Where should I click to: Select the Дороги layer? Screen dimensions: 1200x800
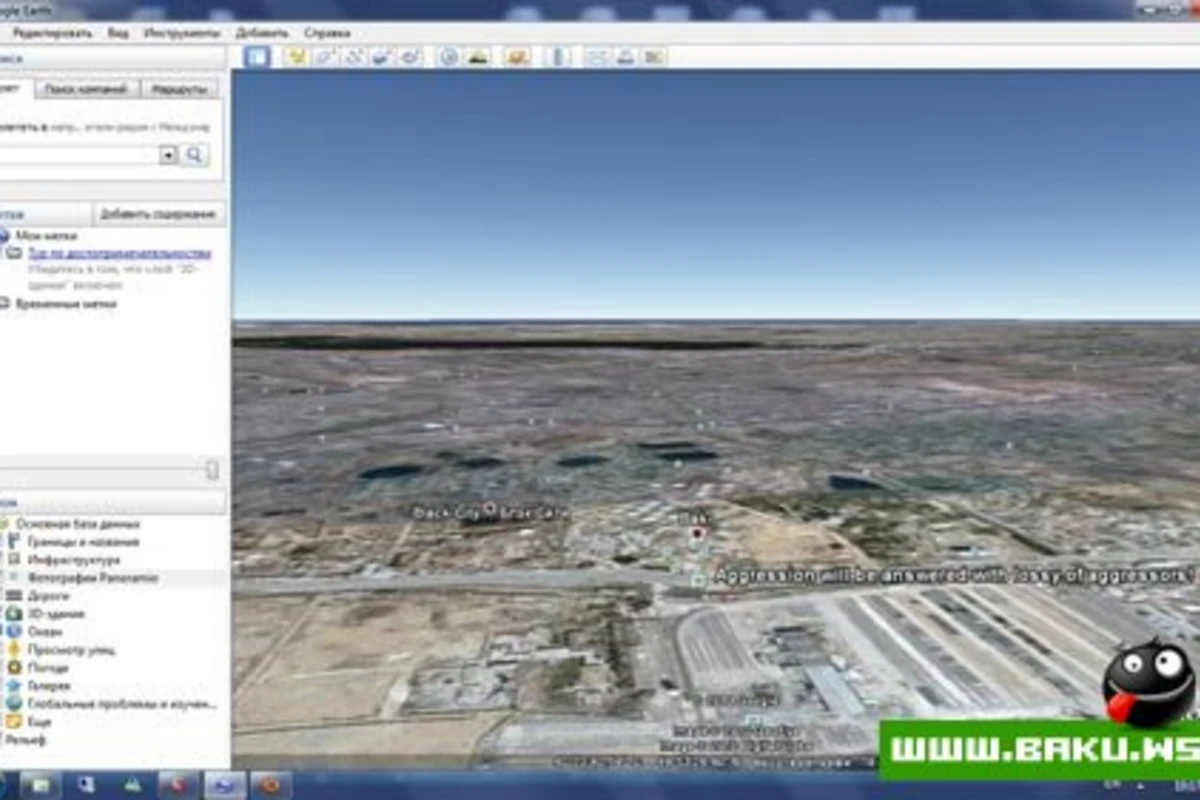[50, 596]
